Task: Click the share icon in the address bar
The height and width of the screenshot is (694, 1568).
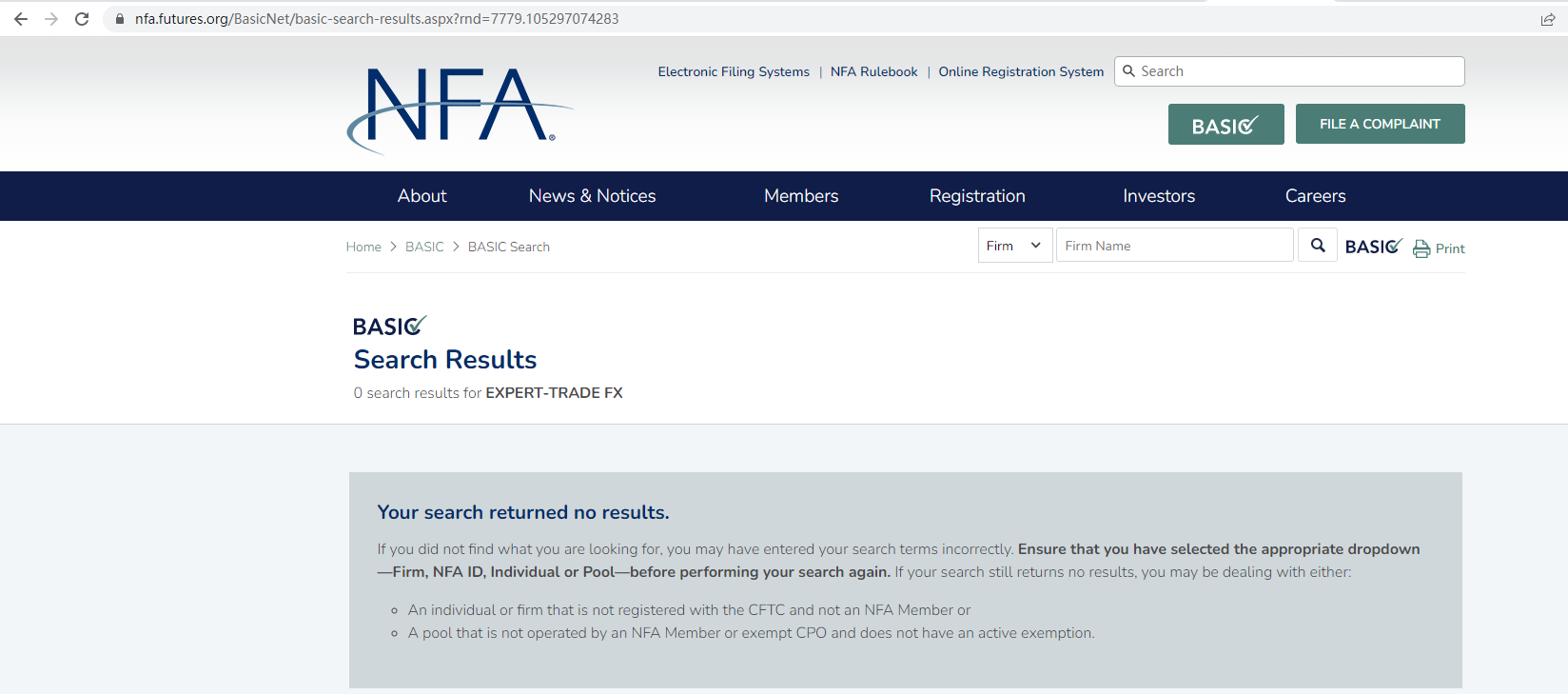Action: point(1548,19)
